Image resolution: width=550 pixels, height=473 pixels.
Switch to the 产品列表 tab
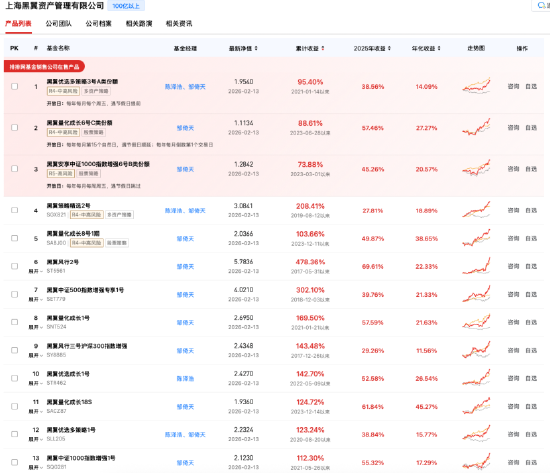tap(18, 24)
